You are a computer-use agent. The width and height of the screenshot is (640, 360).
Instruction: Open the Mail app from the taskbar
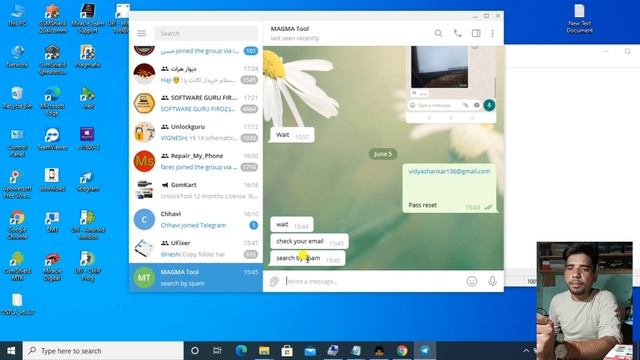pyautogui.click(x=310, y=351)
